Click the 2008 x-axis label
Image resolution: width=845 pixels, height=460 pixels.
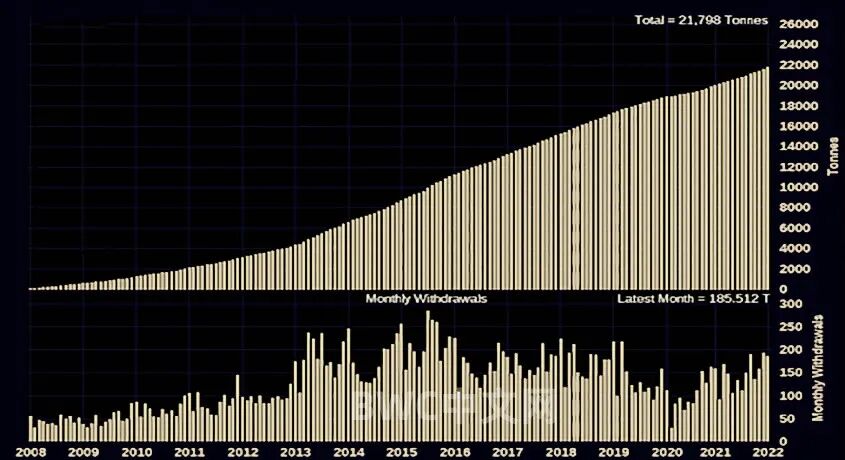click(31, 452)
